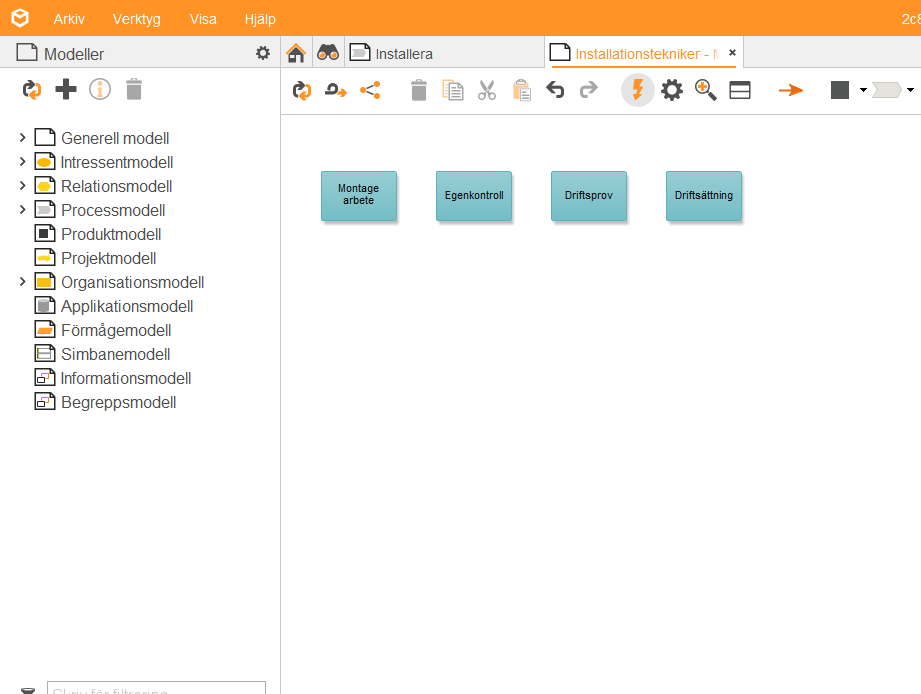Viewport: 921px width, 694px height.
Task: Click the trash delete icon in toolbar
Action: [x=419, y=91]
